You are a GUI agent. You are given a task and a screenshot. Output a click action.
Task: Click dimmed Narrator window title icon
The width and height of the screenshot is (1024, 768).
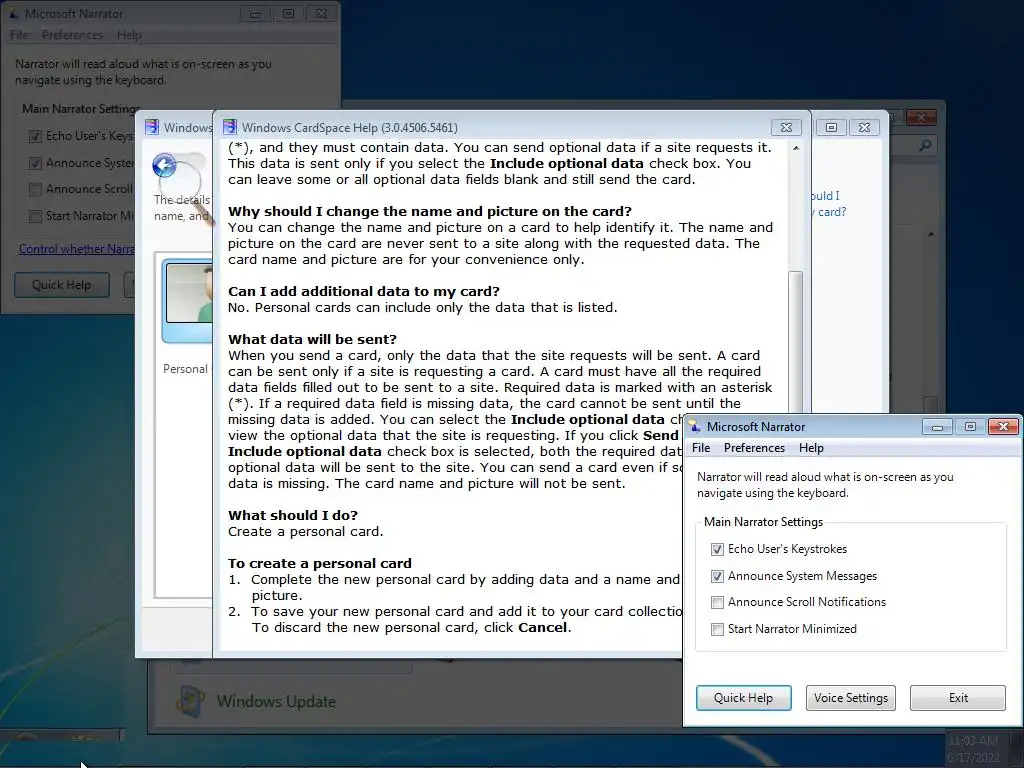(12, 13)
